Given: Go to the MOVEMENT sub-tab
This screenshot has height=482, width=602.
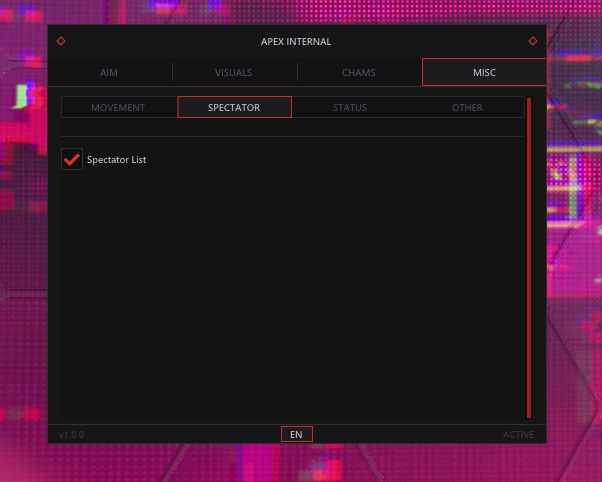Looking at the screenshot, I should tap(118, 108).
